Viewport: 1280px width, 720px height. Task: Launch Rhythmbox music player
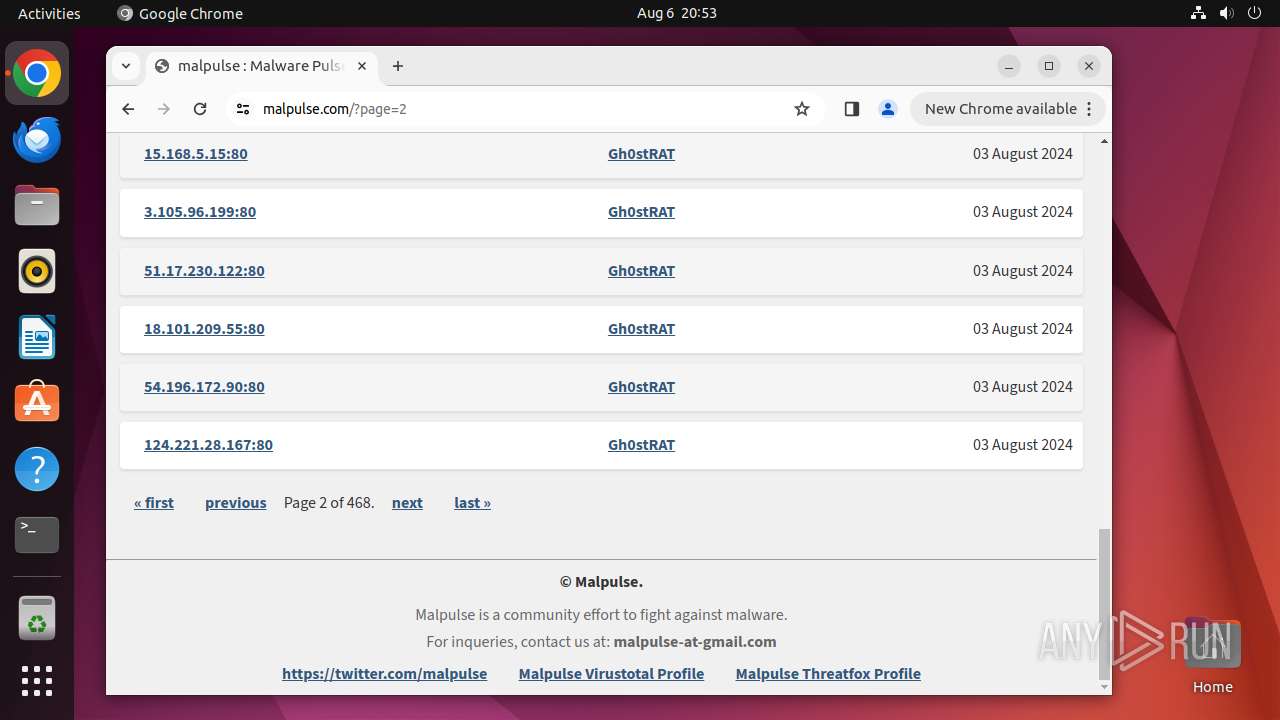pos(37,272)
